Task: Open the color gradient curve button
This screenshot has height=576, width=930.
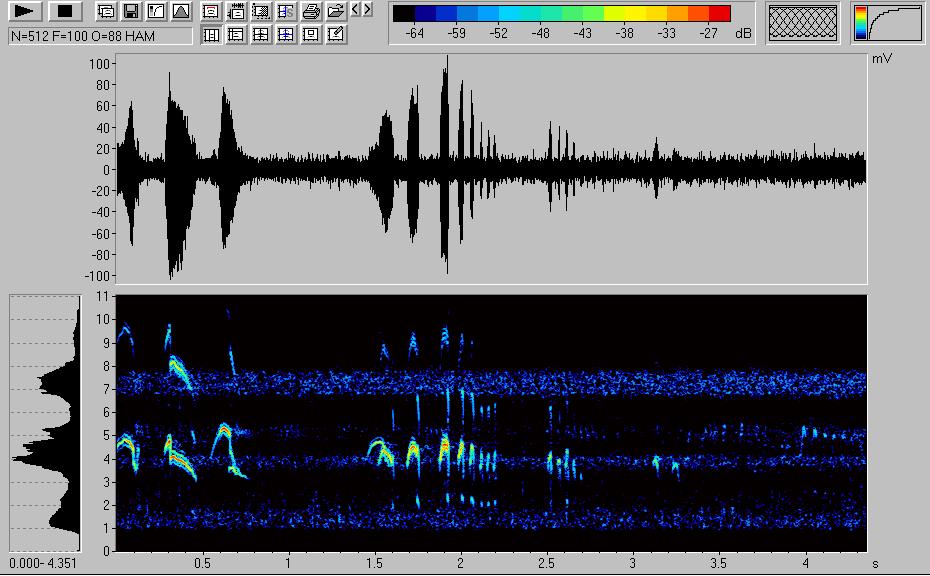Action: (888, 23)
